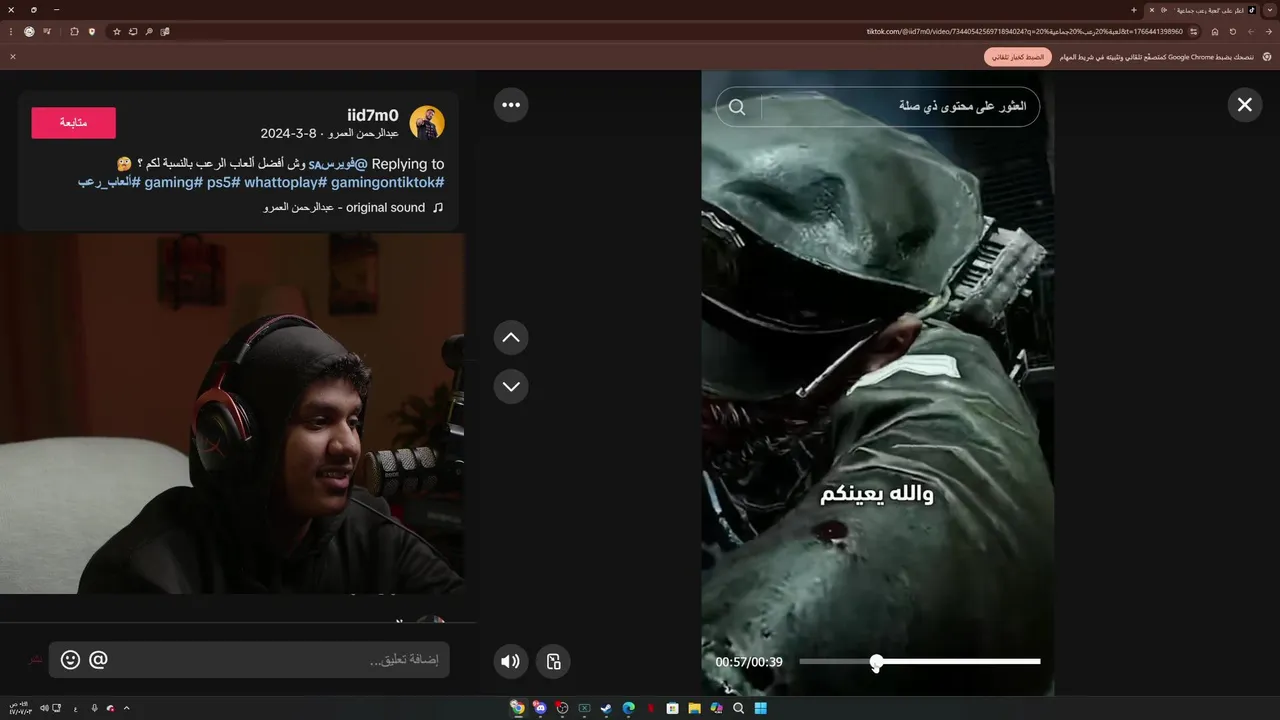Set Chrome as default with الضبط كخيار تلقائي
1280x720 pixels.
coord(1018,57)
